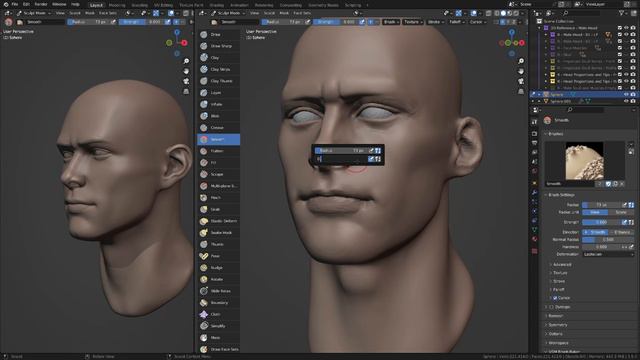640x360 pixels.
Task: Select the Nudge brush
Action: (218, 268)
